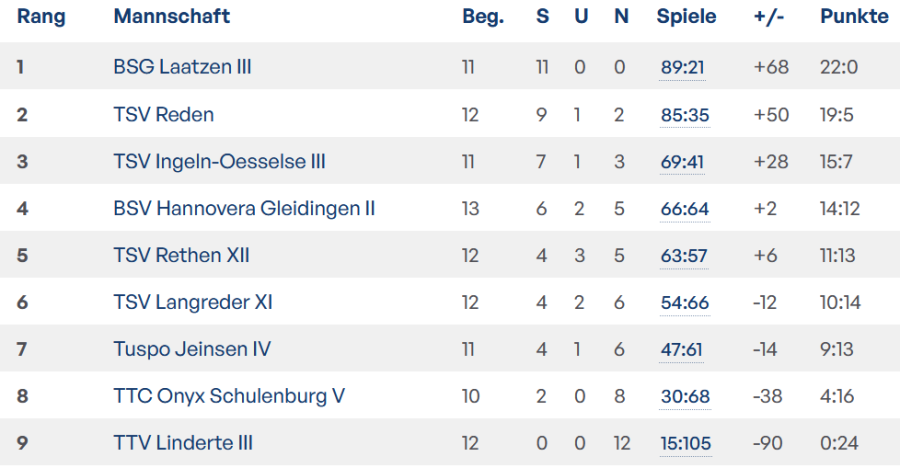The image size is (900, 468).
Task: Click the 54:66 games result
Action: pos(685,303)
